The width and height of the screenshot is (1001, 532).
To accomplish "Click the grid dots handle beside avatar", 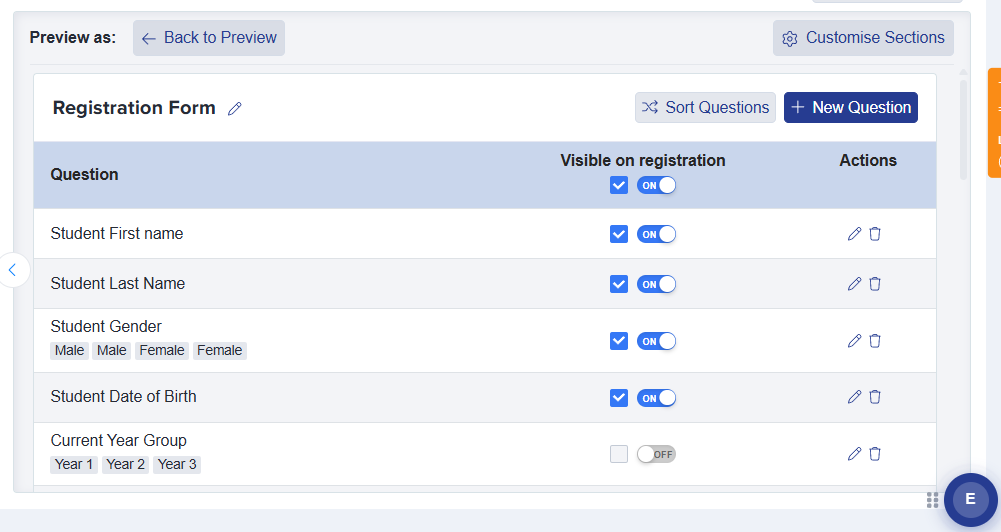I will 932,500.
